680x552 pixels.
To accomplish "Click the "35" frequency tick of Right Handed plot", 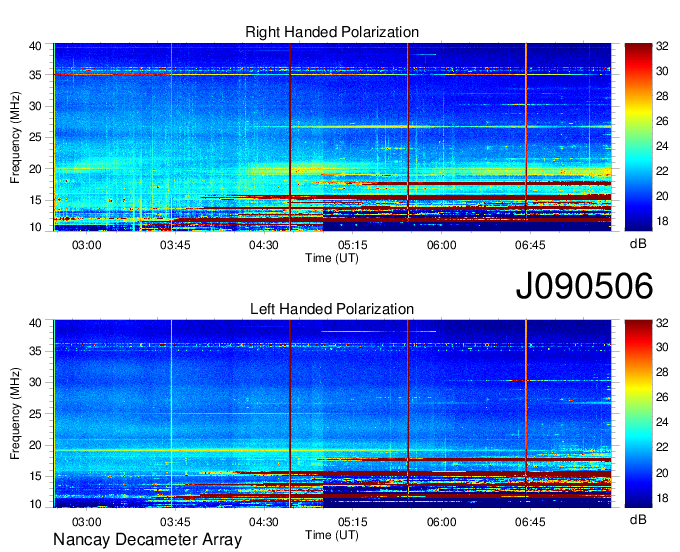I will (x=35, y=75).
